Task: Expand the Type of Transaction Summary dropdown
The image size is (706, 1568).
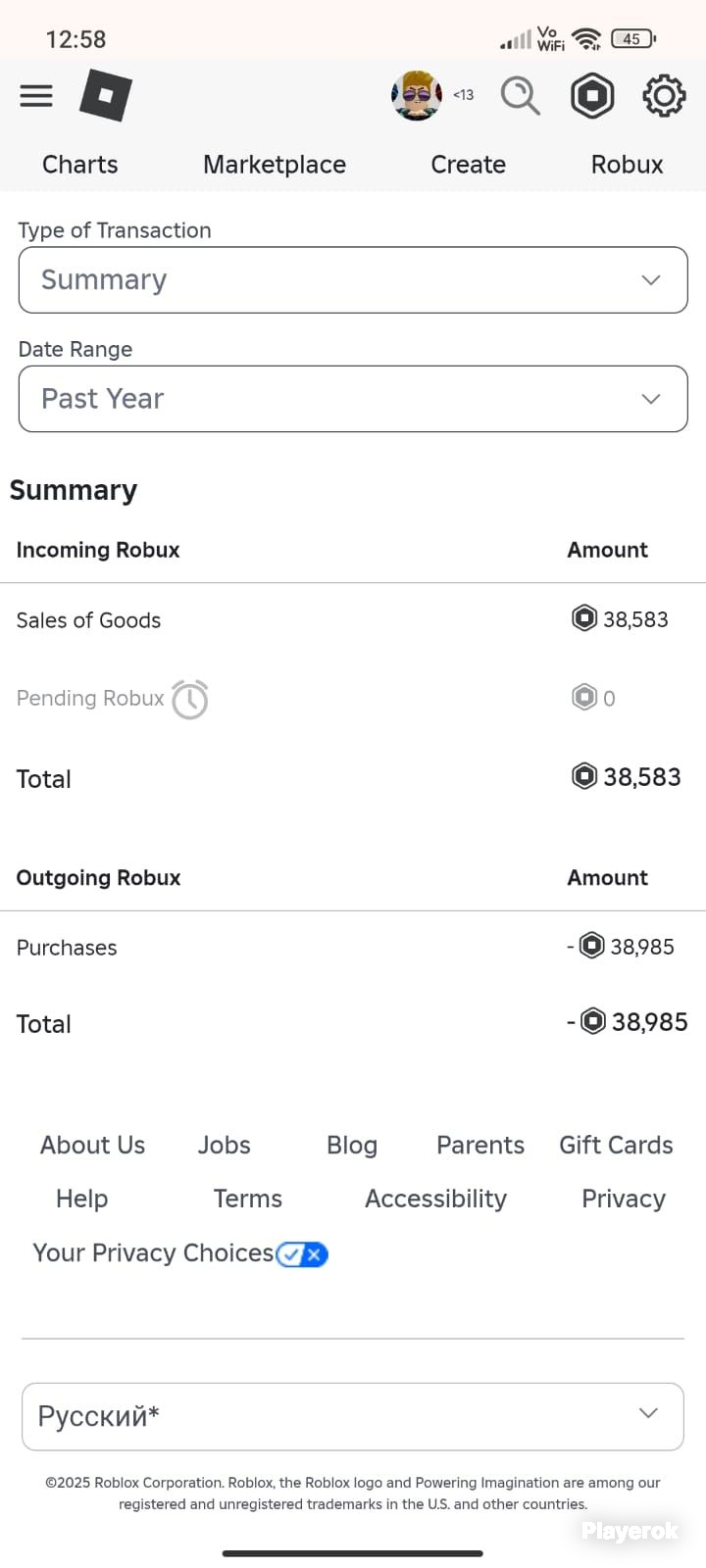Action: tap(353, 280)
